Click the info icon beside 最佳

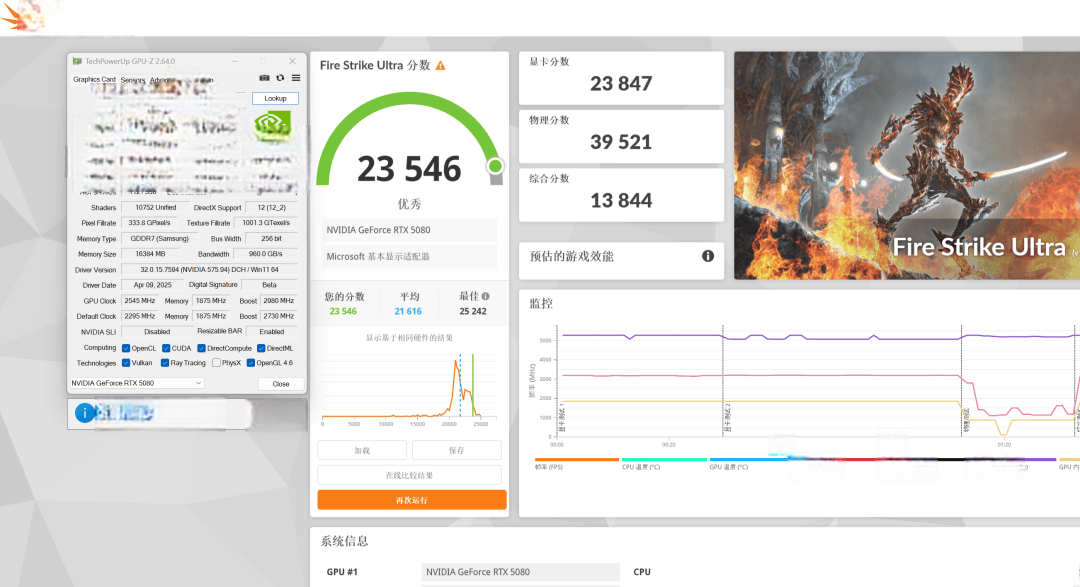click(x=486, y=296)
